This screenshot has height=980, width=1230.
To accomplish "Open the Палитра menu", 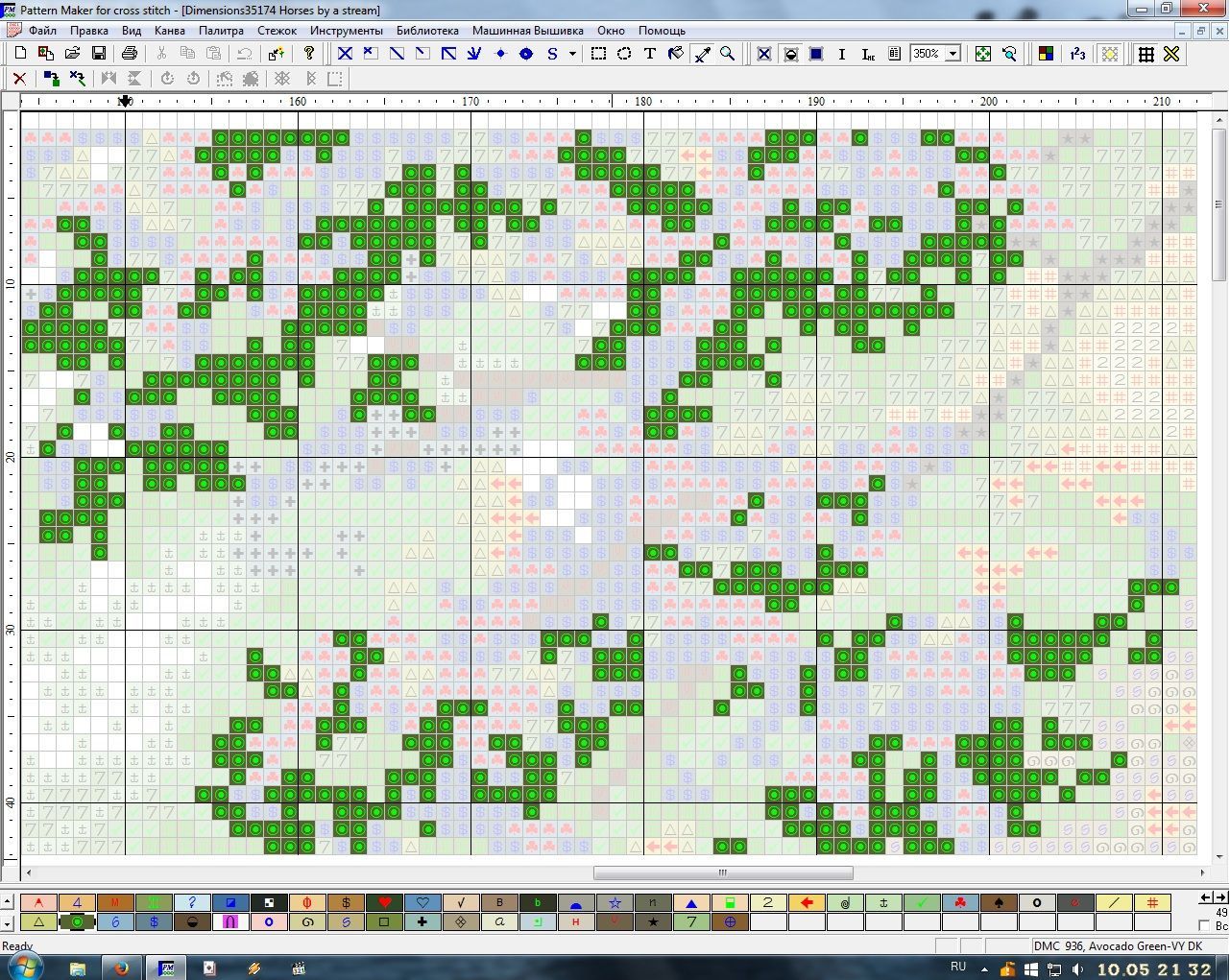I will click(x=221, y=31).
